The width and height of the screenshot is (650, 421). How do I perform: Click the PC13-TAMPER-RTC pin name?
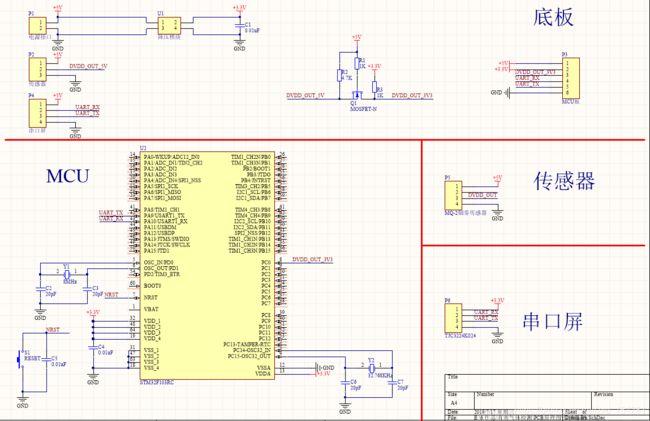(x=247, y=344)
